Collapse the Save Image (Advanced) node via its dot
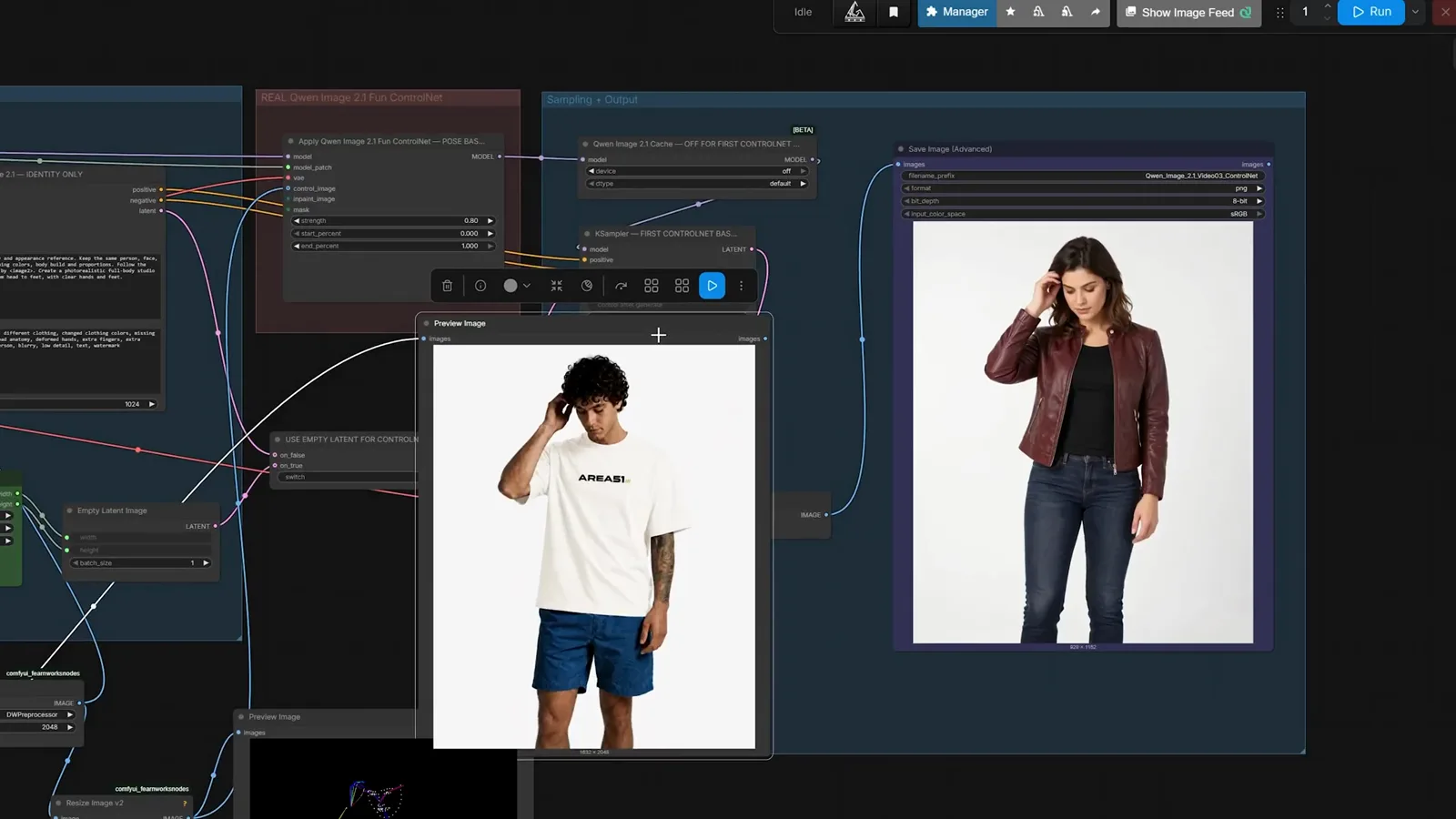 [901, 149]
